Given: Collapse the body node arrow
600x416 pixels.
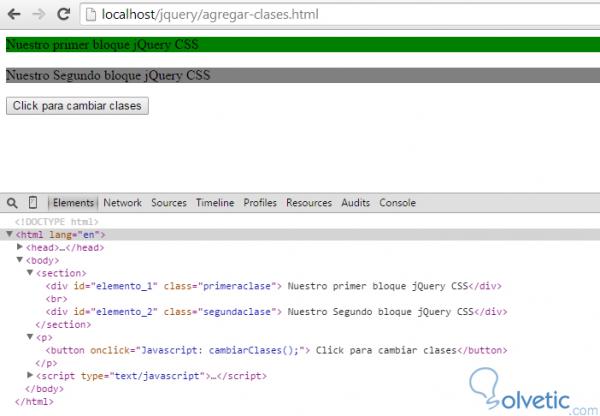Looking at the screenshot, I should (20, 260).
